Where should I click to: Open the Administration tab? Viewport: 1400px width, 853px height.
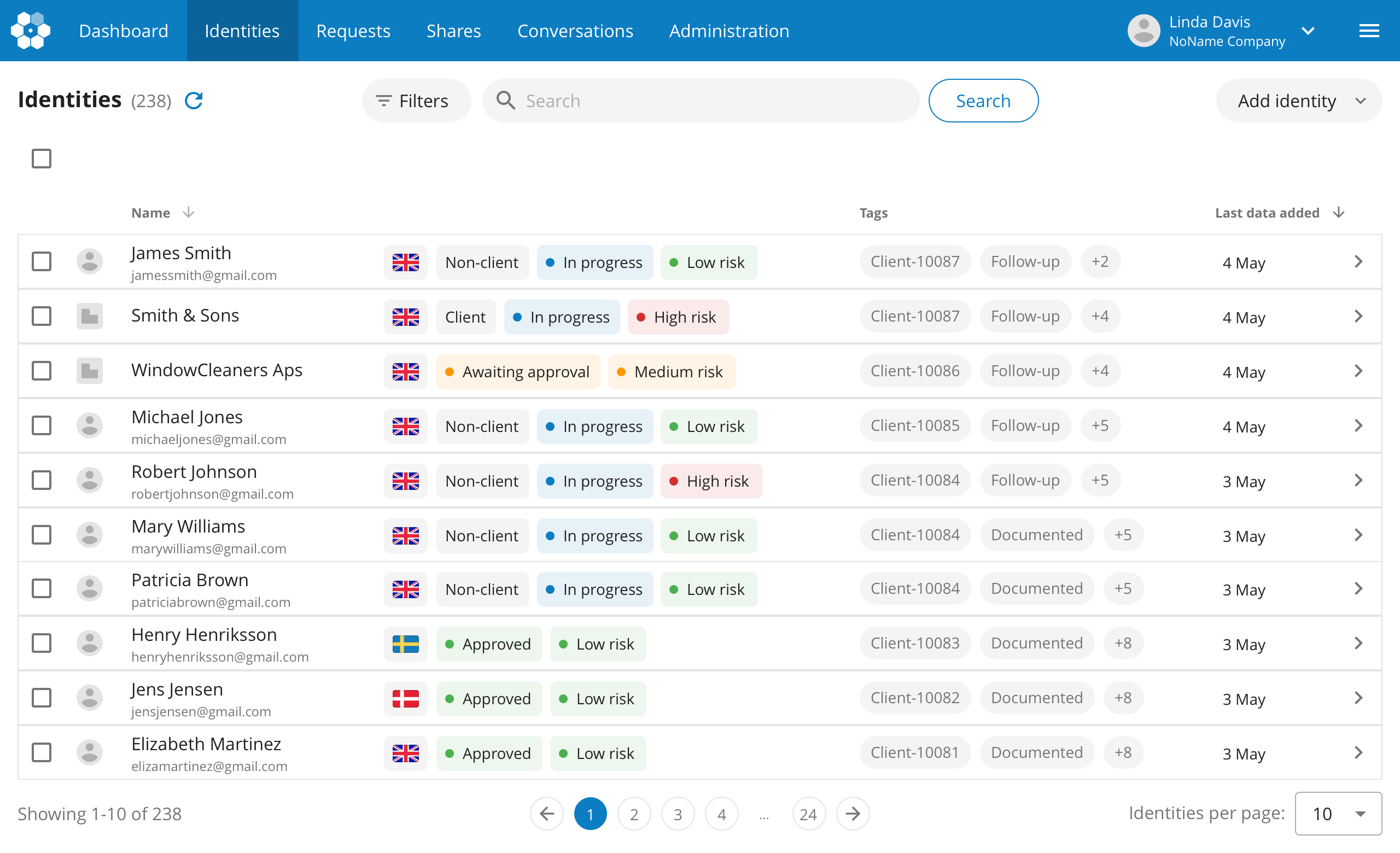729,31
